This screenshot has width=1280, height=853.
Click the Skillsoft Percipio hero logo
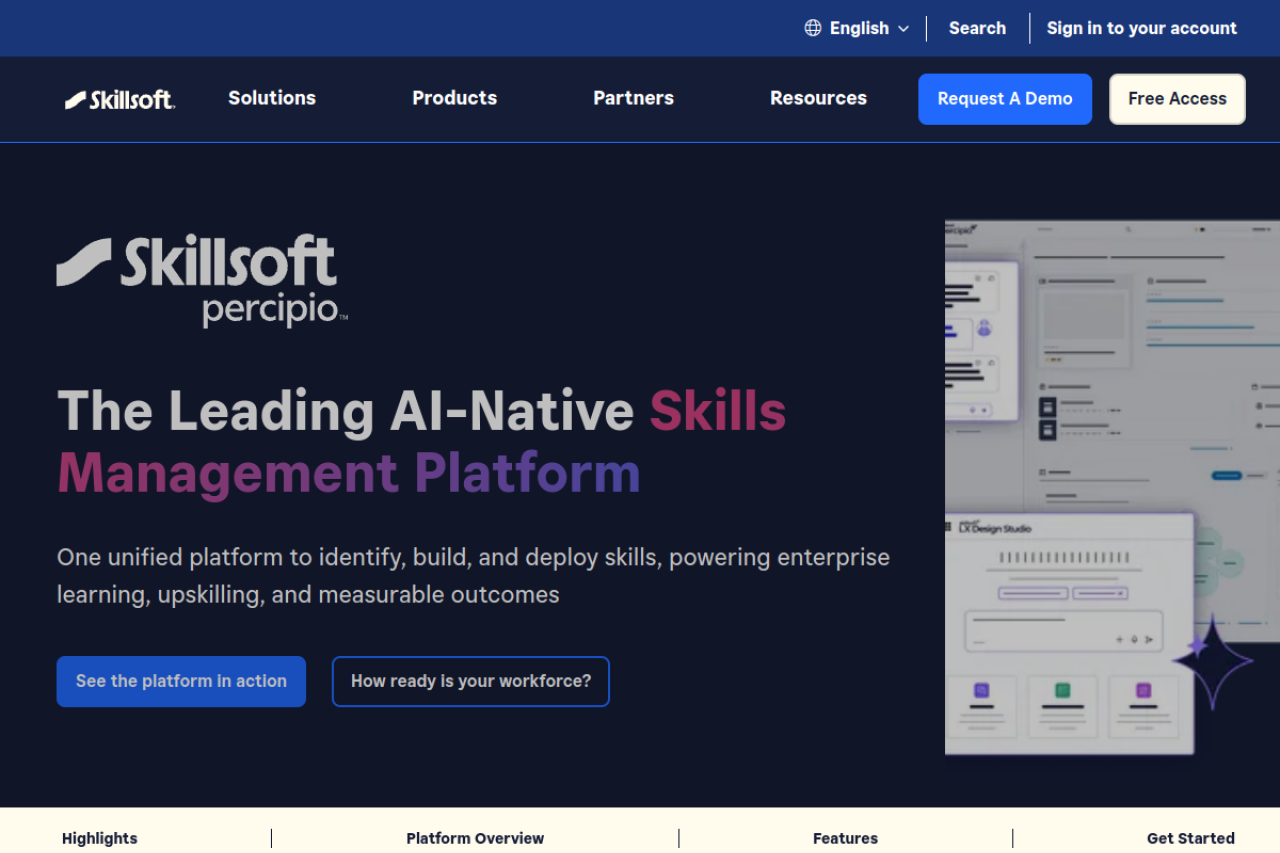[202, 281]
